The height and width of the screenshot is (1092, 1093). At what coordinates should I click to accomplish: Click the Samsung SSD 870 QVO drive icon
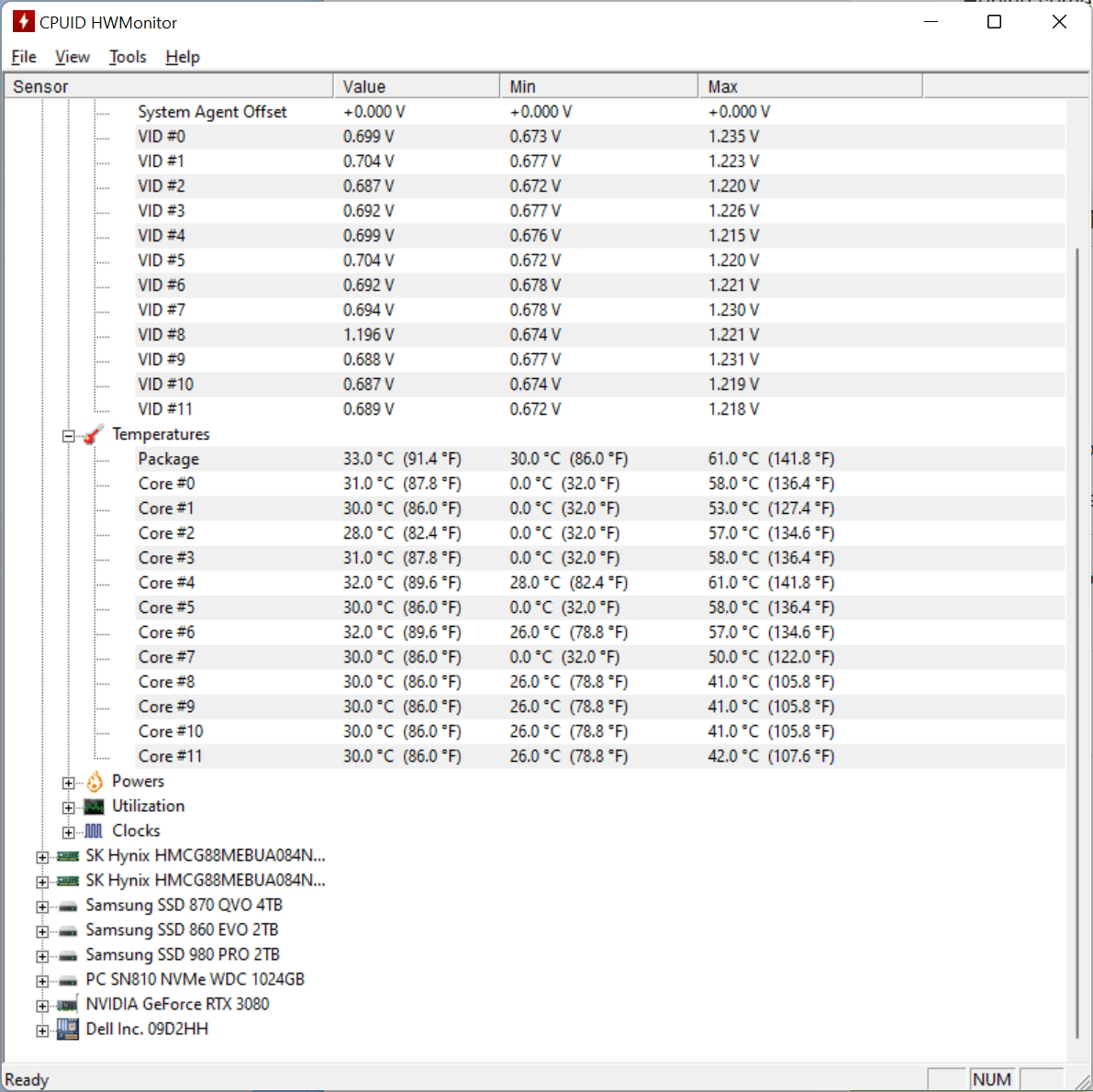coord(68,907)
